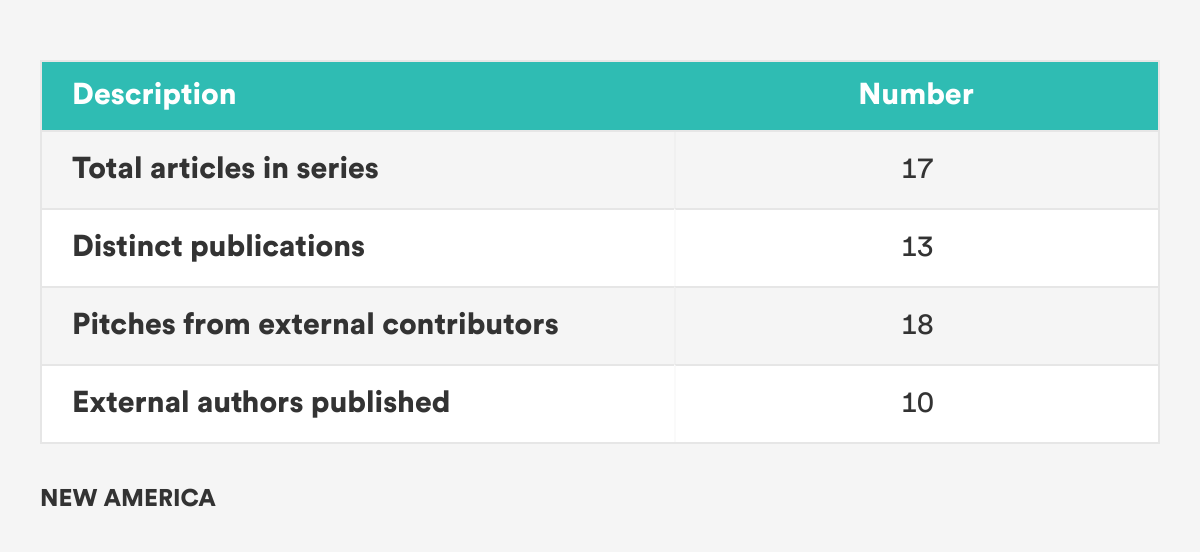The image size is (1200, 552).
Task: Select the External authors published label
Action: (x=261, y=402)
